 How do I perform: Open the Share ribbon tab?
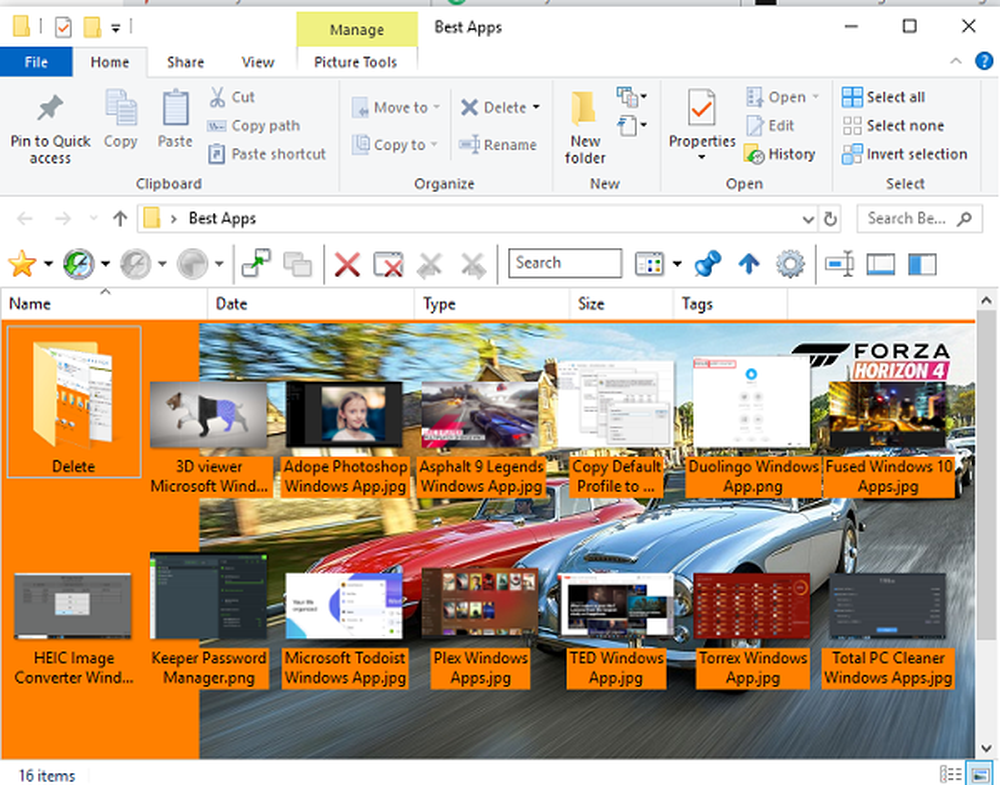tap(185, 62)
